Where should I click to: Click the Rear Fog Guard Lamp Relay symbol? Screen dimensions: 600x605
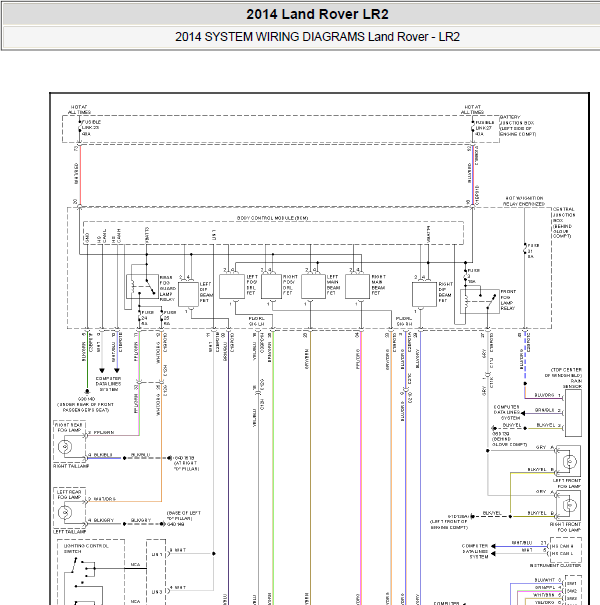[x=142, y=286]
